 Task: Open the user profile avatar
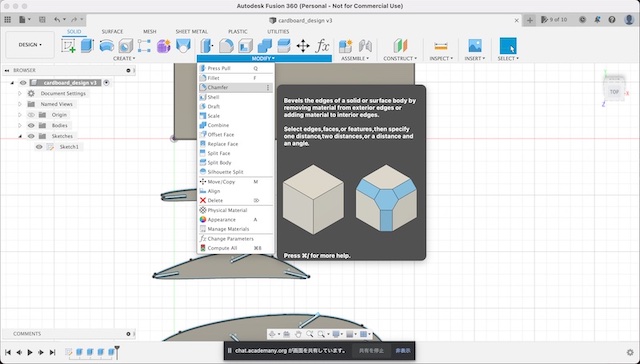(x=629, y=20)
